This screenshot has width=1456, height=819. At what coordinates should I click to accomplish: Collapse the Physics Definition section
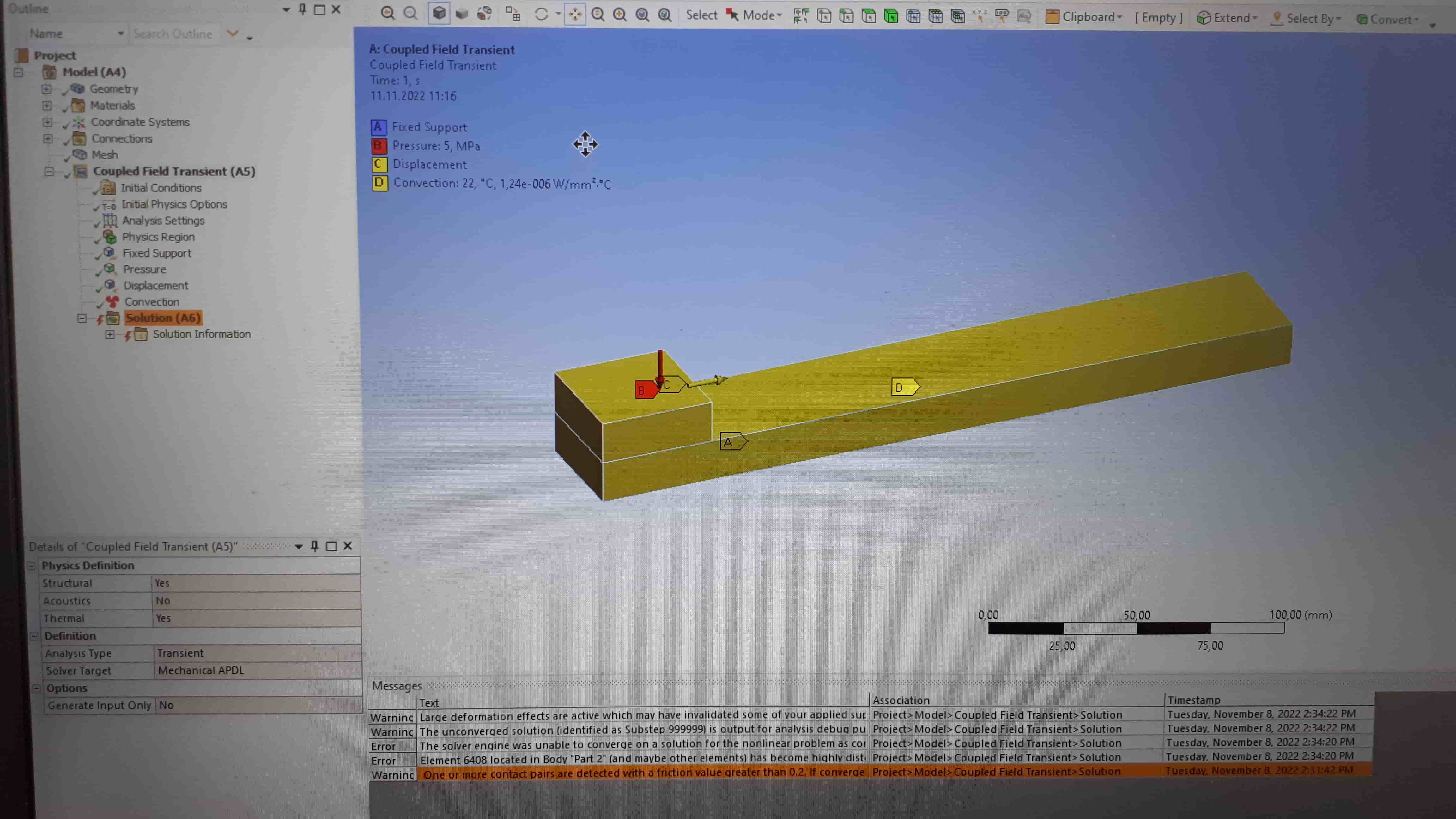click(x=32, y=566)
